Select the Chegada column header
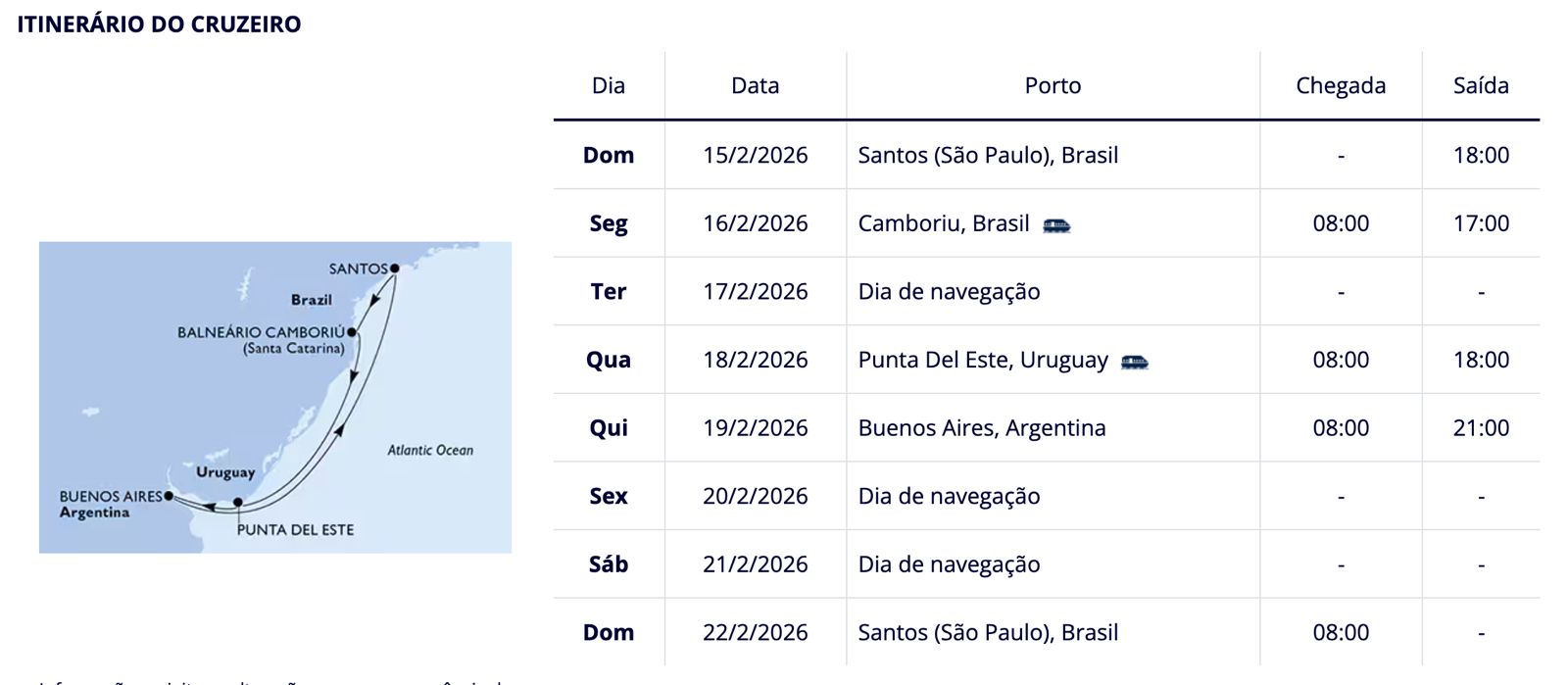The image size is (1568, 685). click(1341, 86)
